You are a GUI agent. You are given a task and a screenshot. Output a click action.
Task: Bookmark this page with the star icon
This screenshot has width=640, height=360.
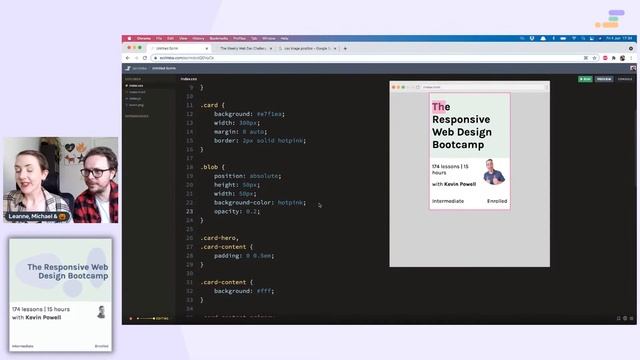[594, 58]
